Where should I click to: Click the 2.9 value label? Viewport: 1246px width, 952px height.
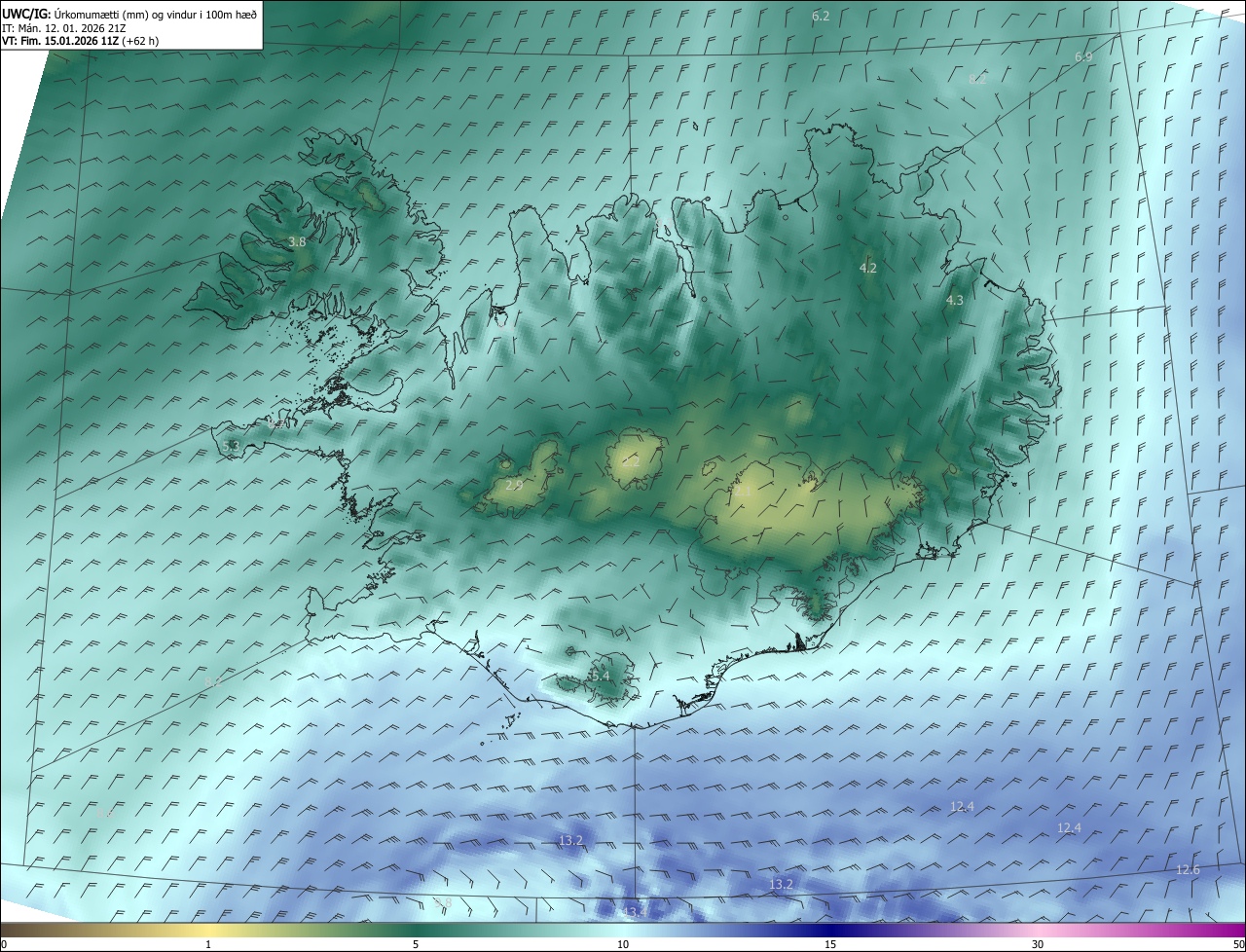point(515,484)
